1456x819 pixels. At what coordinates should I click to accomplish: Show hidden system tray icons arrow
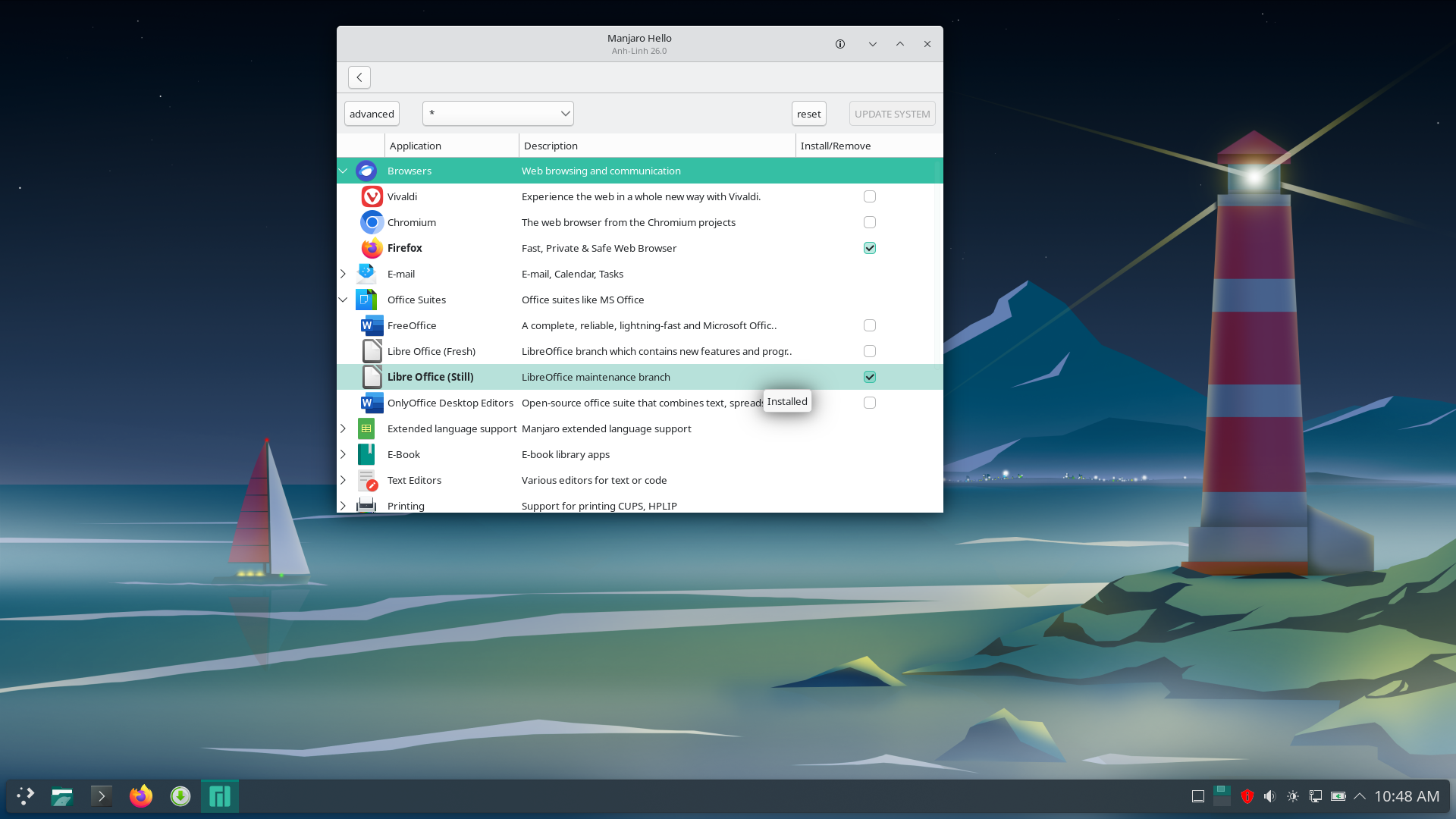tap(1360, 796)
